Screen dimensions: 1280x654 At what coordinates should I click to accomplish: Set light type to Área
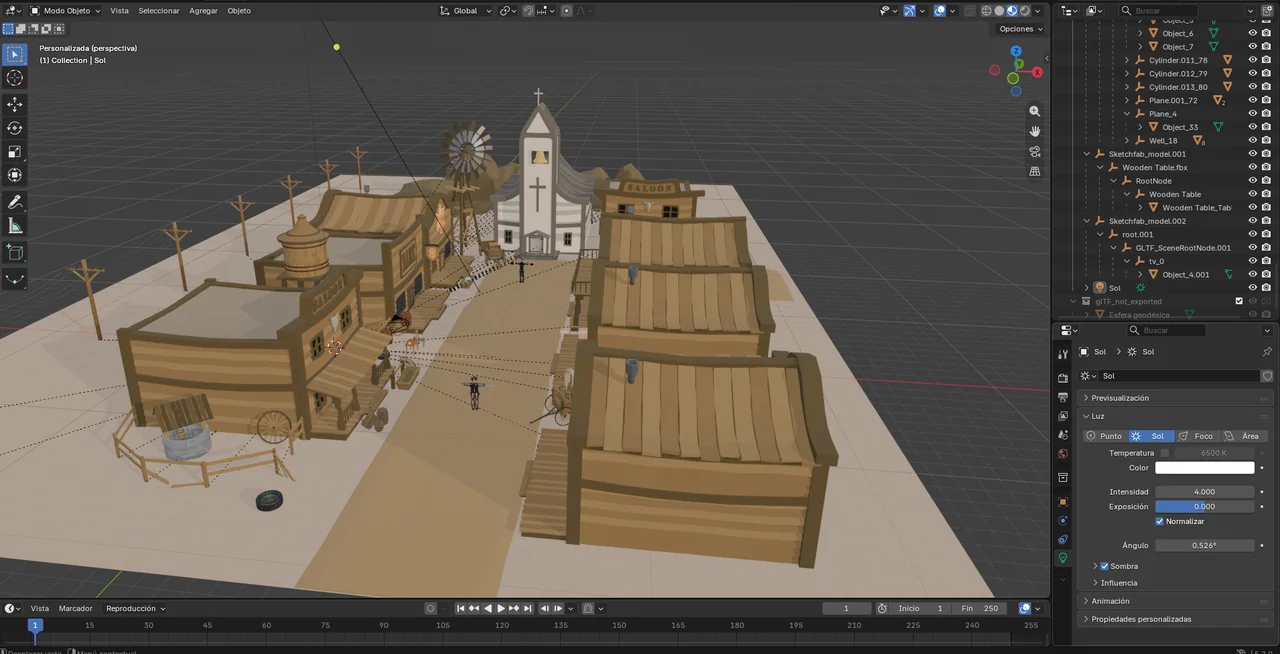(1244, 436)
